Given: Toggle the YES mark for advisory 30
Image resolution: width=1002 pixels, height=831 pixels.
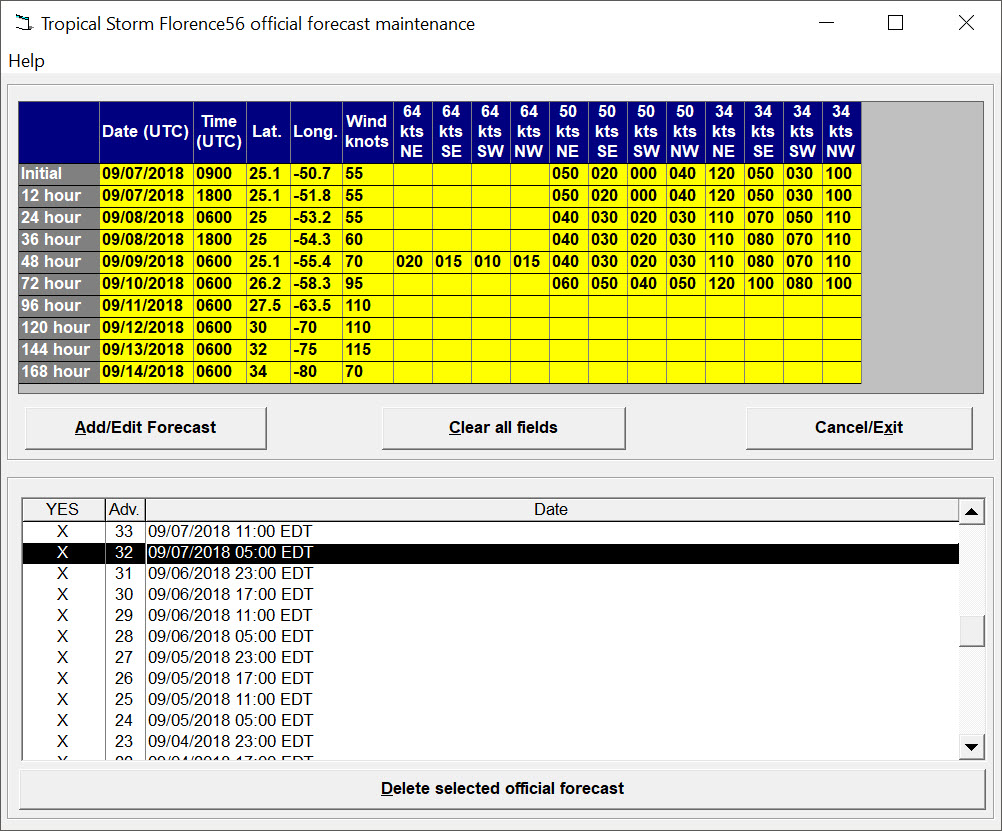Looking at the screenshot, I should pos(63,594).
